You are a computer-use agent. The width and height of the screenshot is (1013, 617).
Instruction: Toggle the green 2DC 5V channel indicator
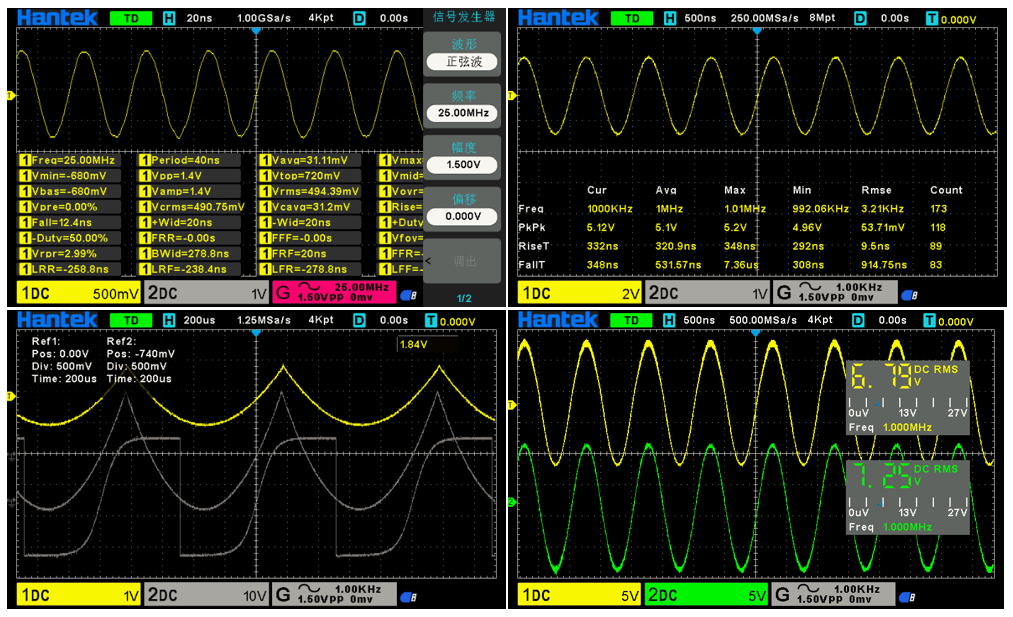click(x=706, y=596)
